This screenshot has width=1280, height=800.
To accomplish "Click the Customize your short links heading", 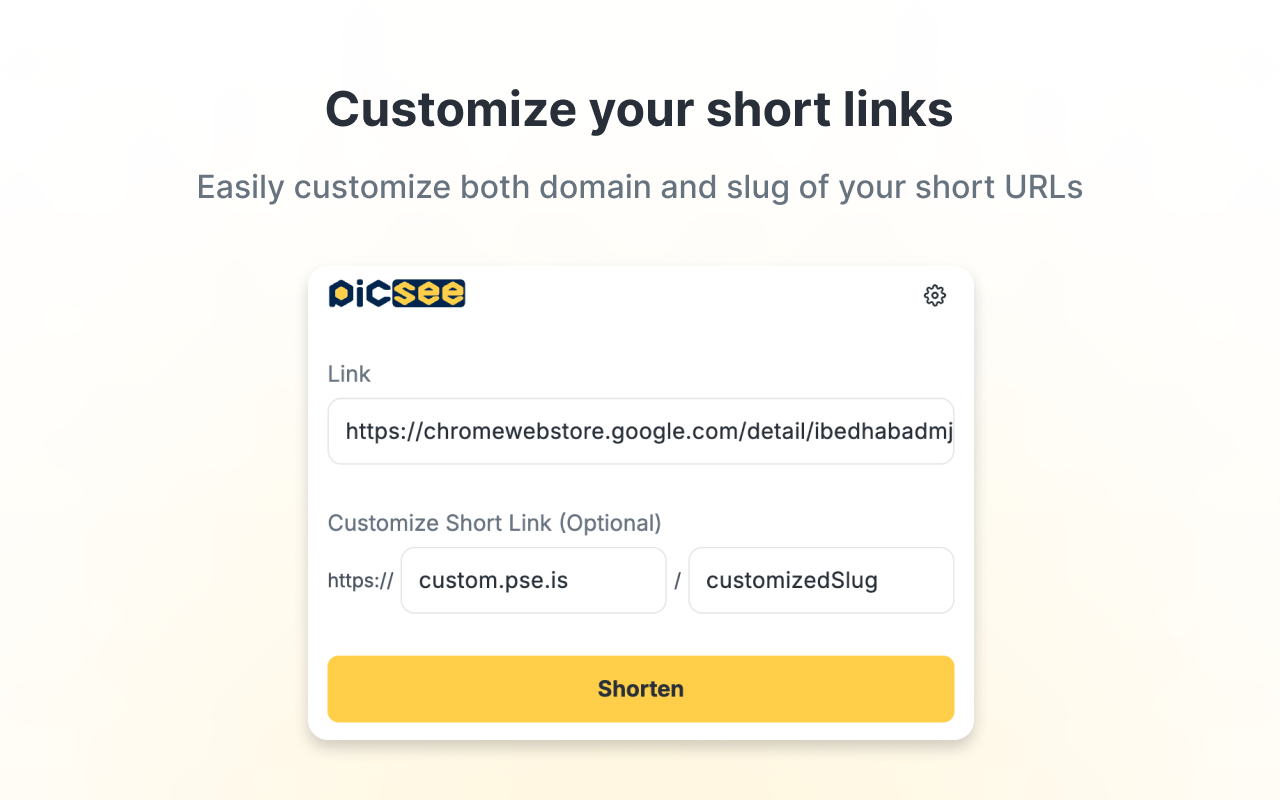I will tap(639, 109).
